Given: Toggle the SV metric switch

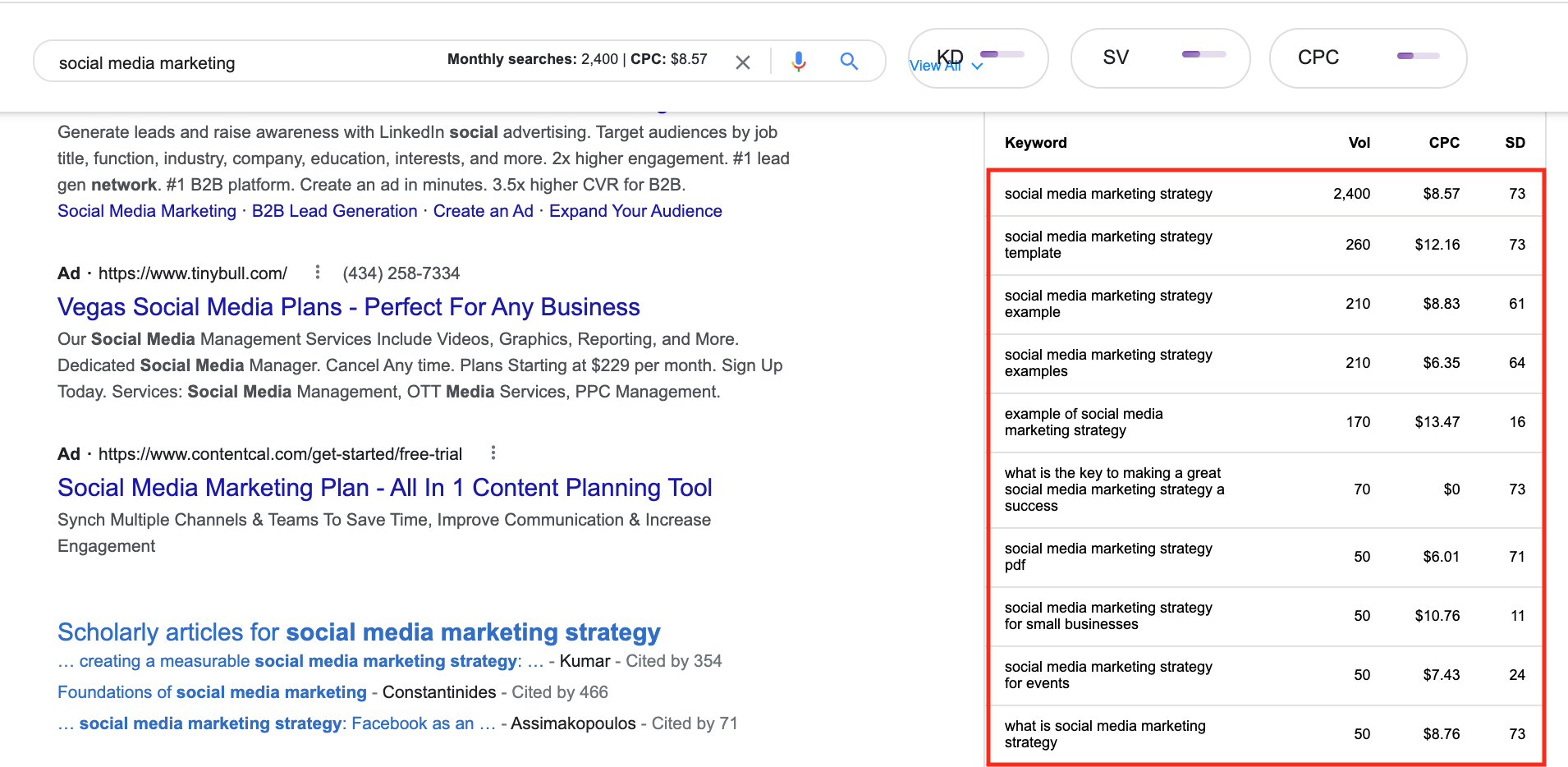Looking at the screenshot, I should tap(1204, 54).
